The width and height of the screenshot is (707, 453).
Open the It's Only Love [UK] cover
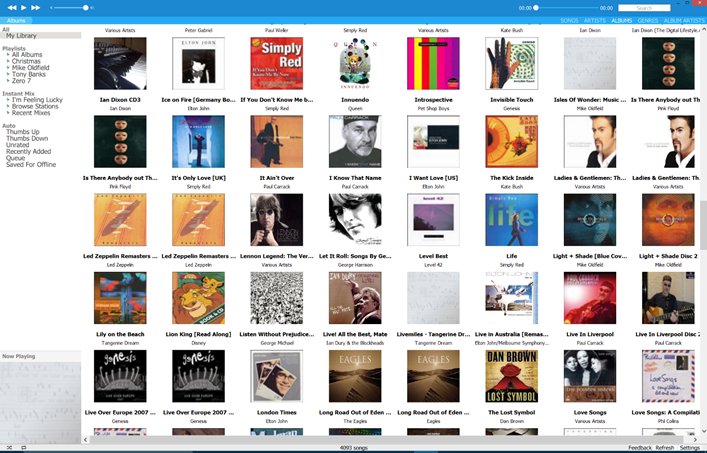click(198, 142)
